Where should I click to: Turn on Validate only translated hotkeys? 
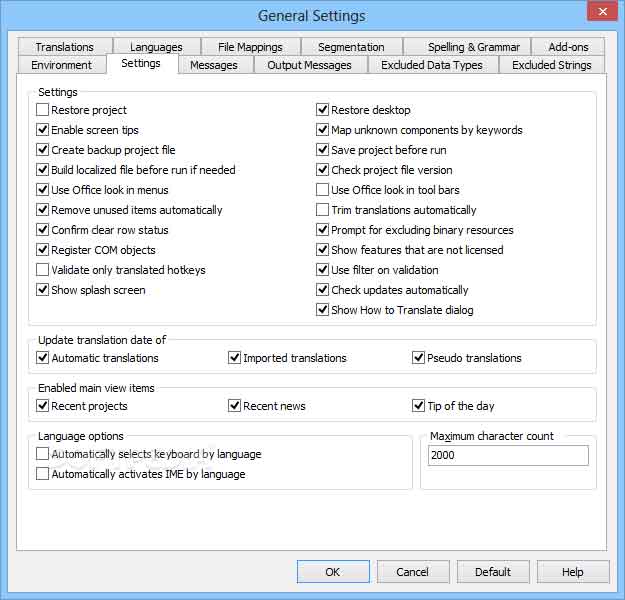[x=43, y=270]
